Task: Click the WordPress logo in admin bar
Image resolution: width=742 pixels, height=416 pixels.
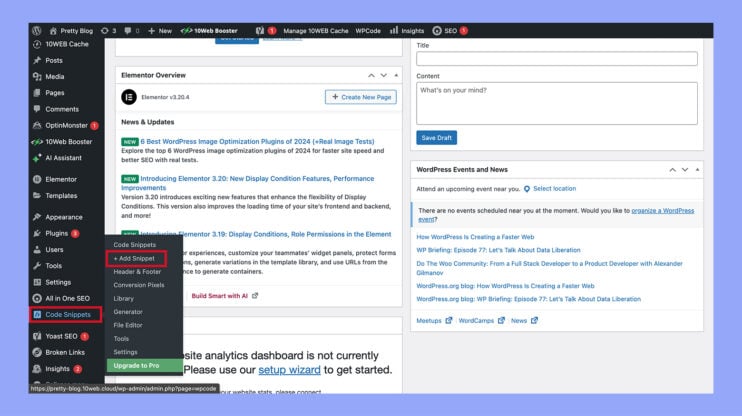Action: (36, 30)
